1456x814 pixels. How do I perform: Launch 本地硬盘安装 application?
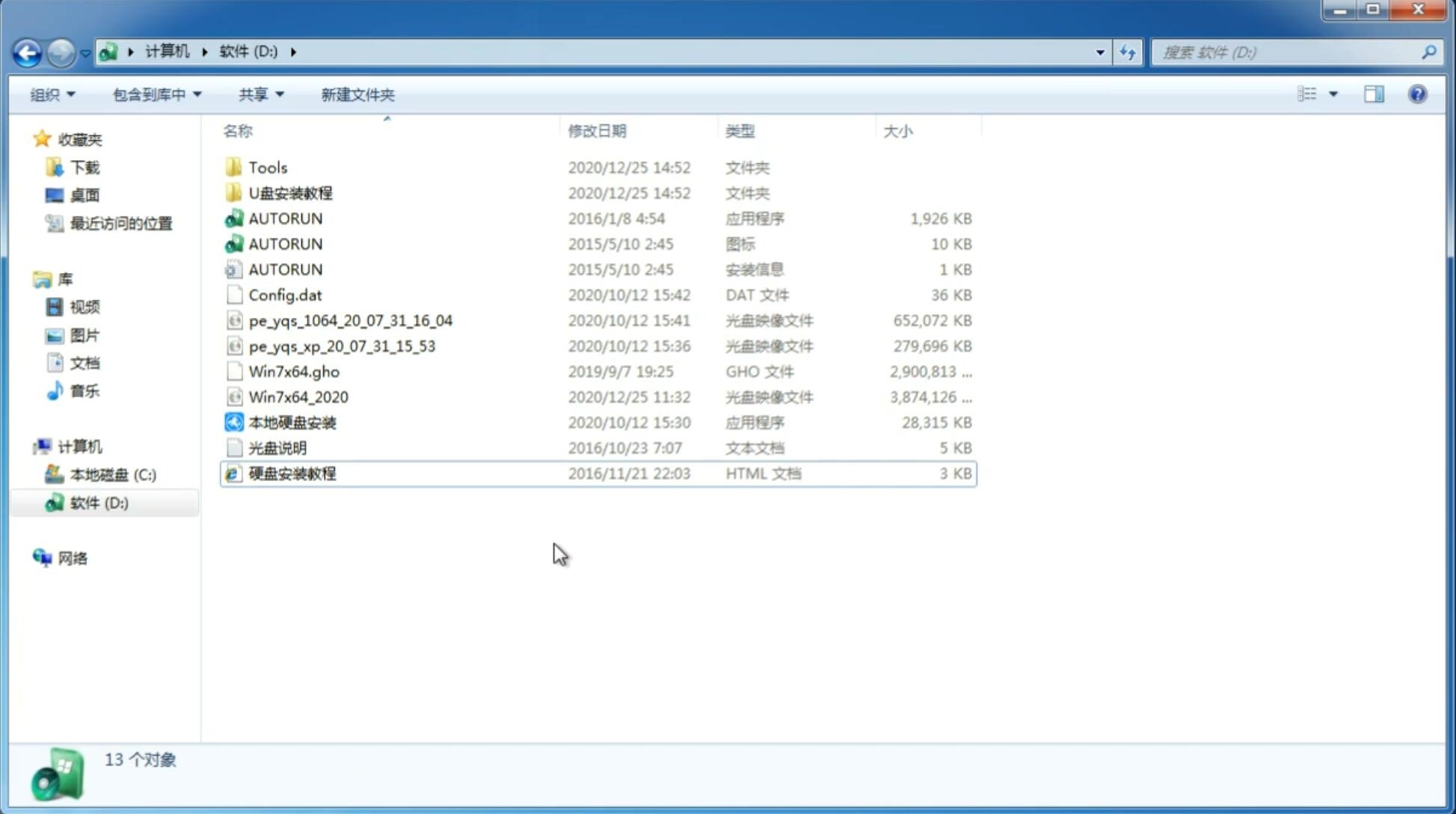click(292, 422)
